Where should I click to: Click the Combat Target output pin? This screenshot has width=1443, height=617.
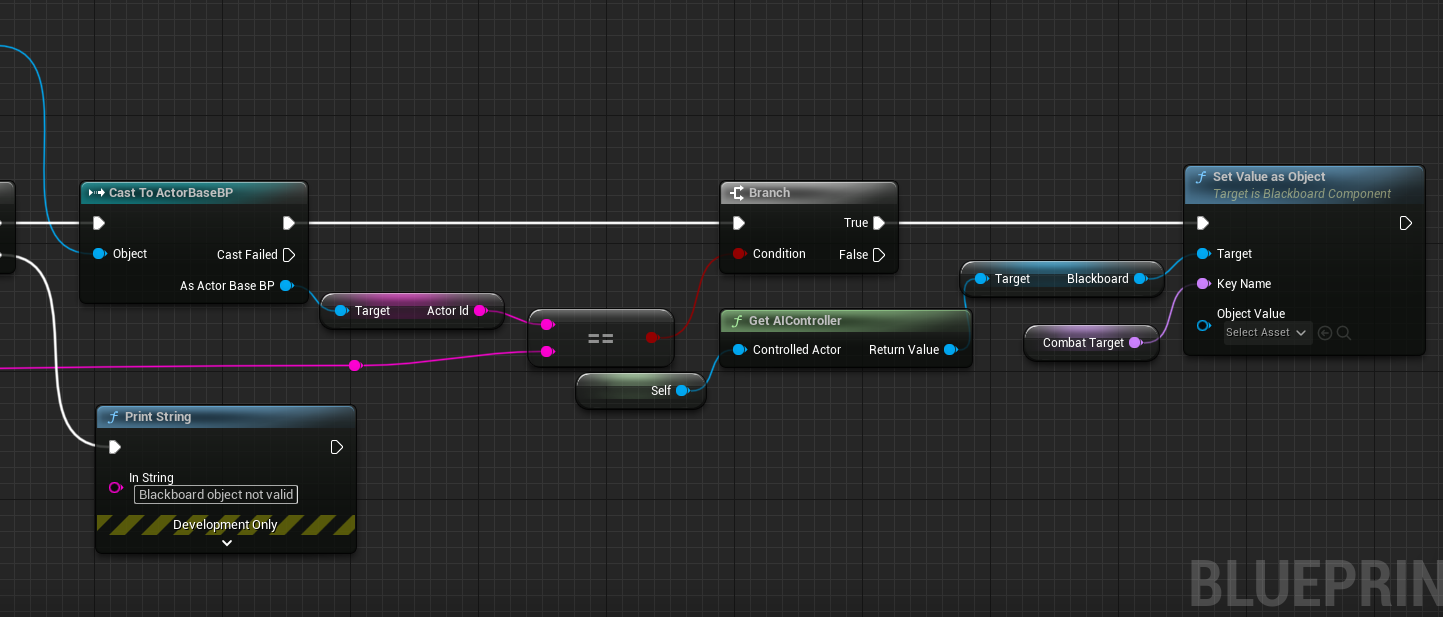[1135, 343]
